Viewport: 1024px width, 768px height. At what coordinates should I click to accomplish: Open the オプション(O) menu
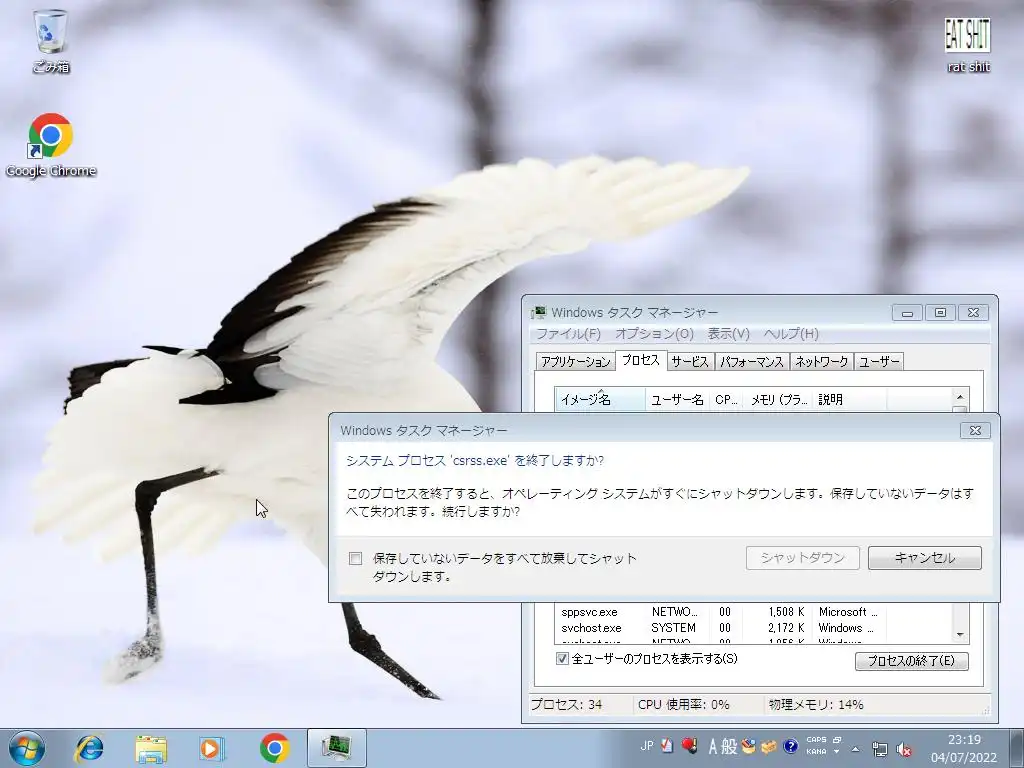click(x=654, y=334)
